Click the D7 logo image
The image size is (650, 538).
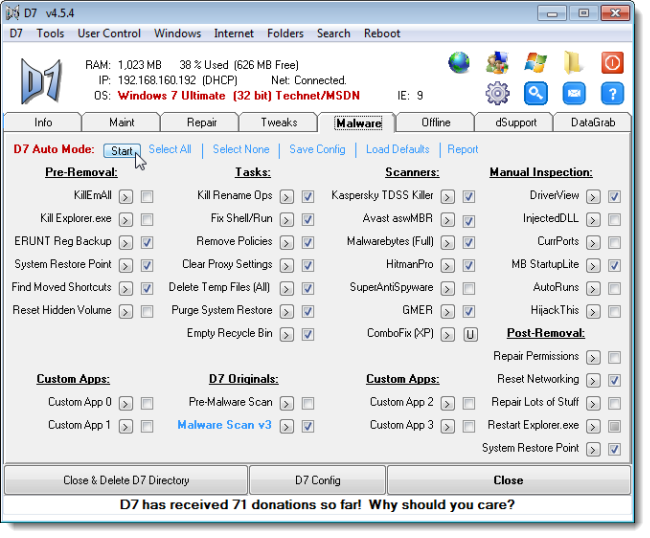pyautogui.click(x=41, y=81)
